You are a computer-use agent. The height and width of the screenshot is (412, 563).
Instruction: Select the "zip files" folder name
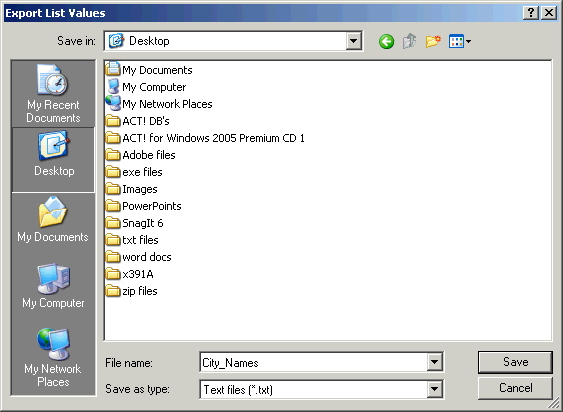(x=140, y=291)
